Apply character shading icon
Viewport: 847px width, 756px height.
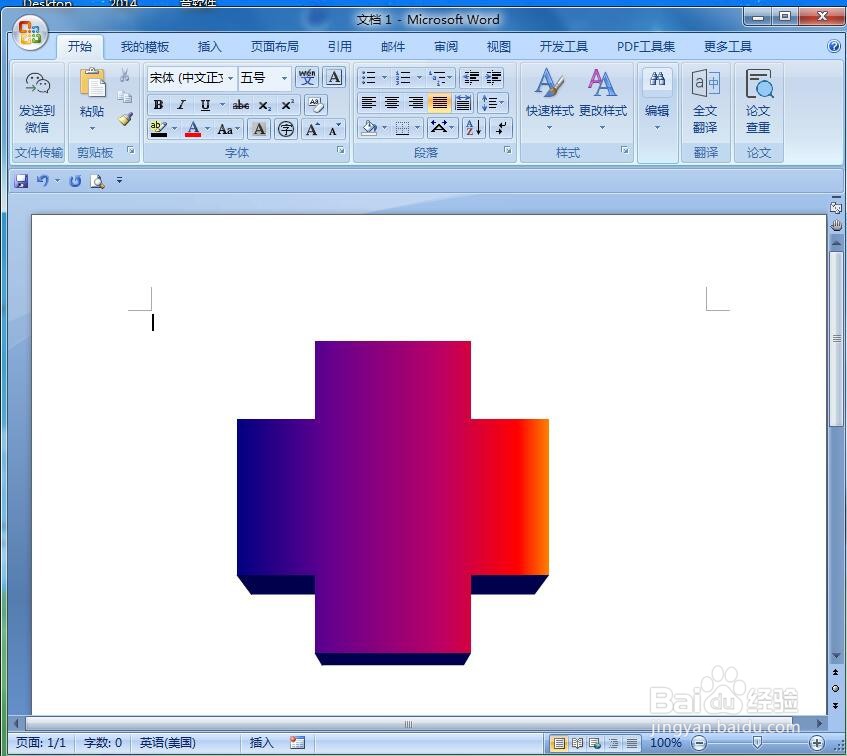click(259, 129)
